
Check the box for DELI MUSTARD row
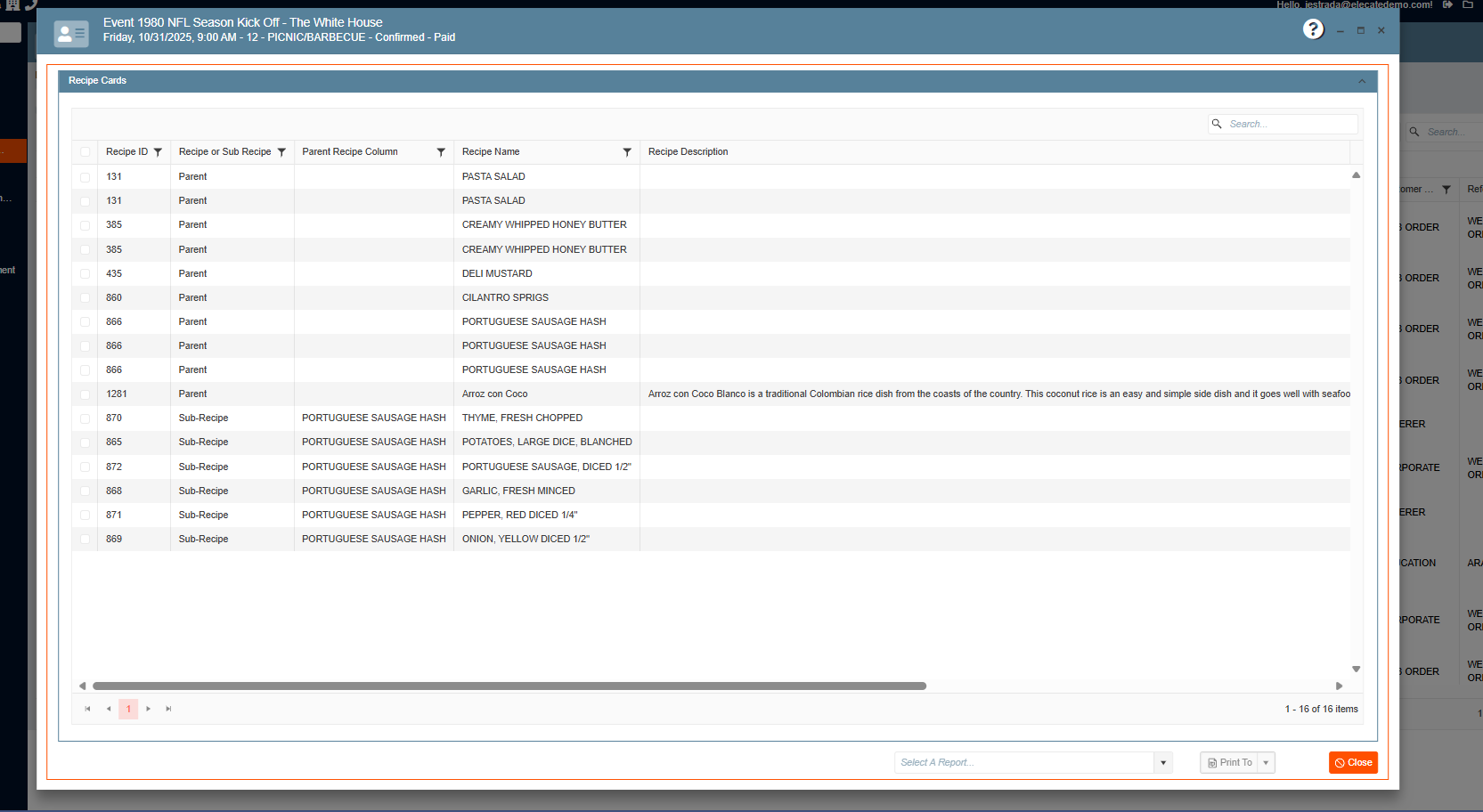click(86, 274)
